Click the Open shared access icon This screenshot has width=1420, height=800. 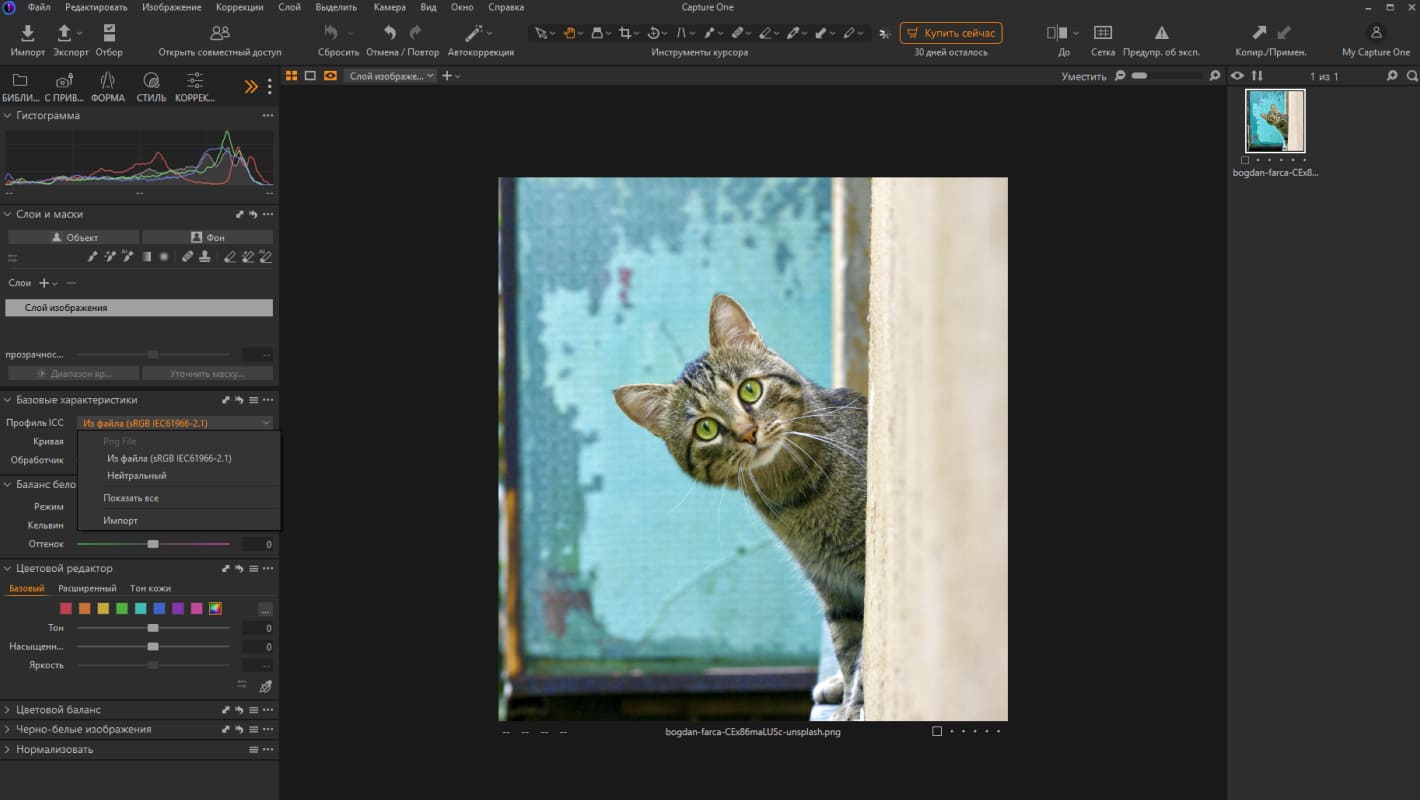[x=219, y=33]
